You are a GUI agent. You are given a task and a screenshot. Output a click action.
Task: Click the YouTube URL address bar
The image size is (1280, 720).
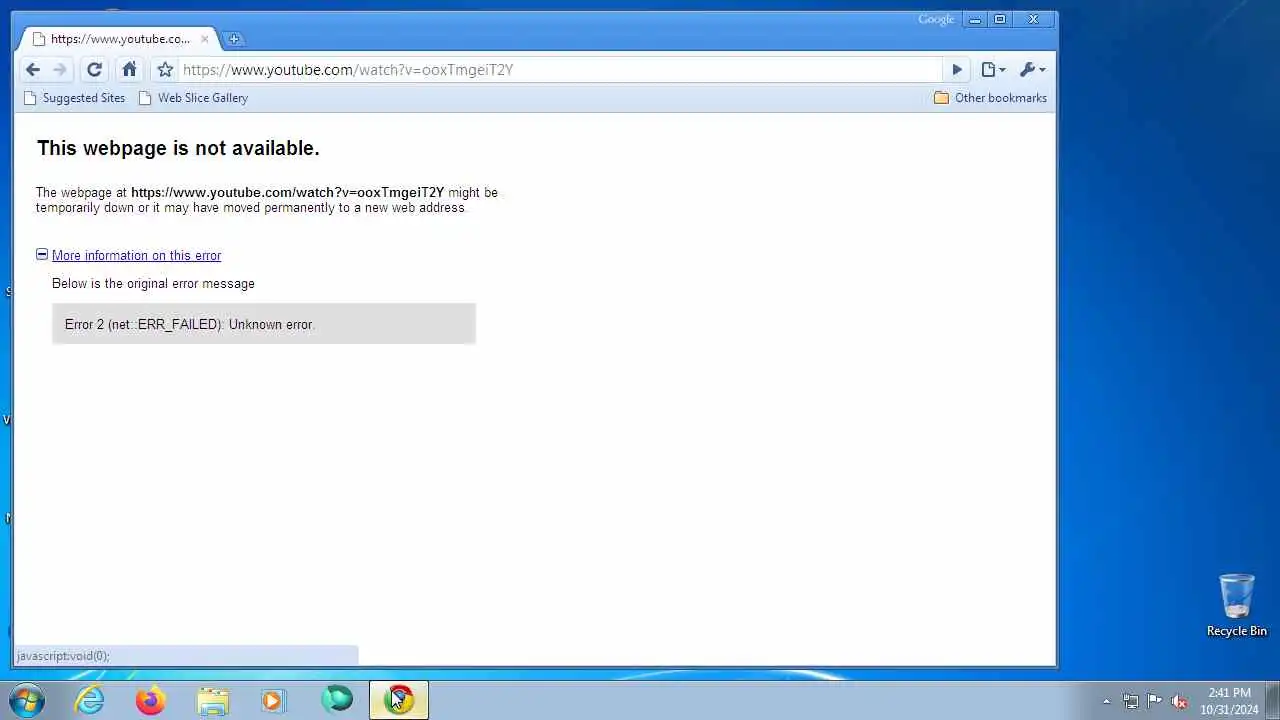click(x=560, y=70)
